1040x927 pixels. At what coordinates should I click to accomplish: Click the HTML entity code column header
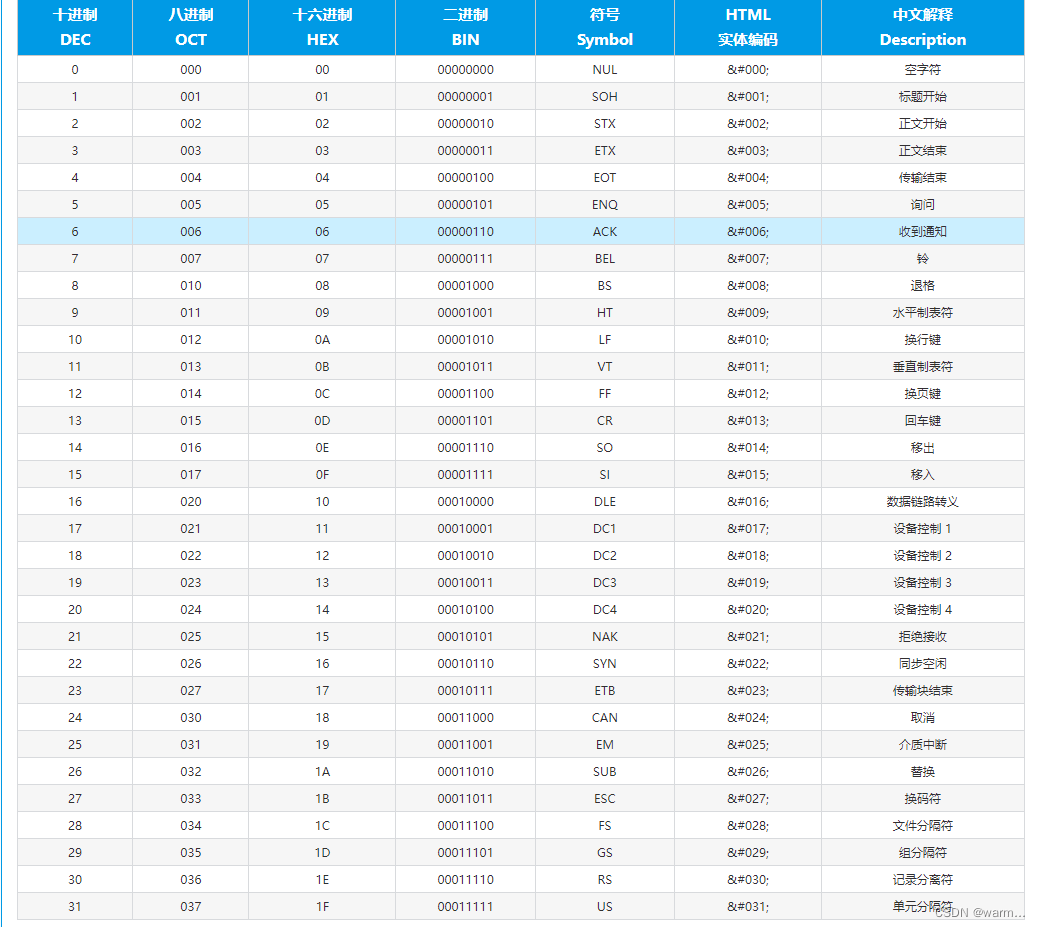tap(748, 27)
